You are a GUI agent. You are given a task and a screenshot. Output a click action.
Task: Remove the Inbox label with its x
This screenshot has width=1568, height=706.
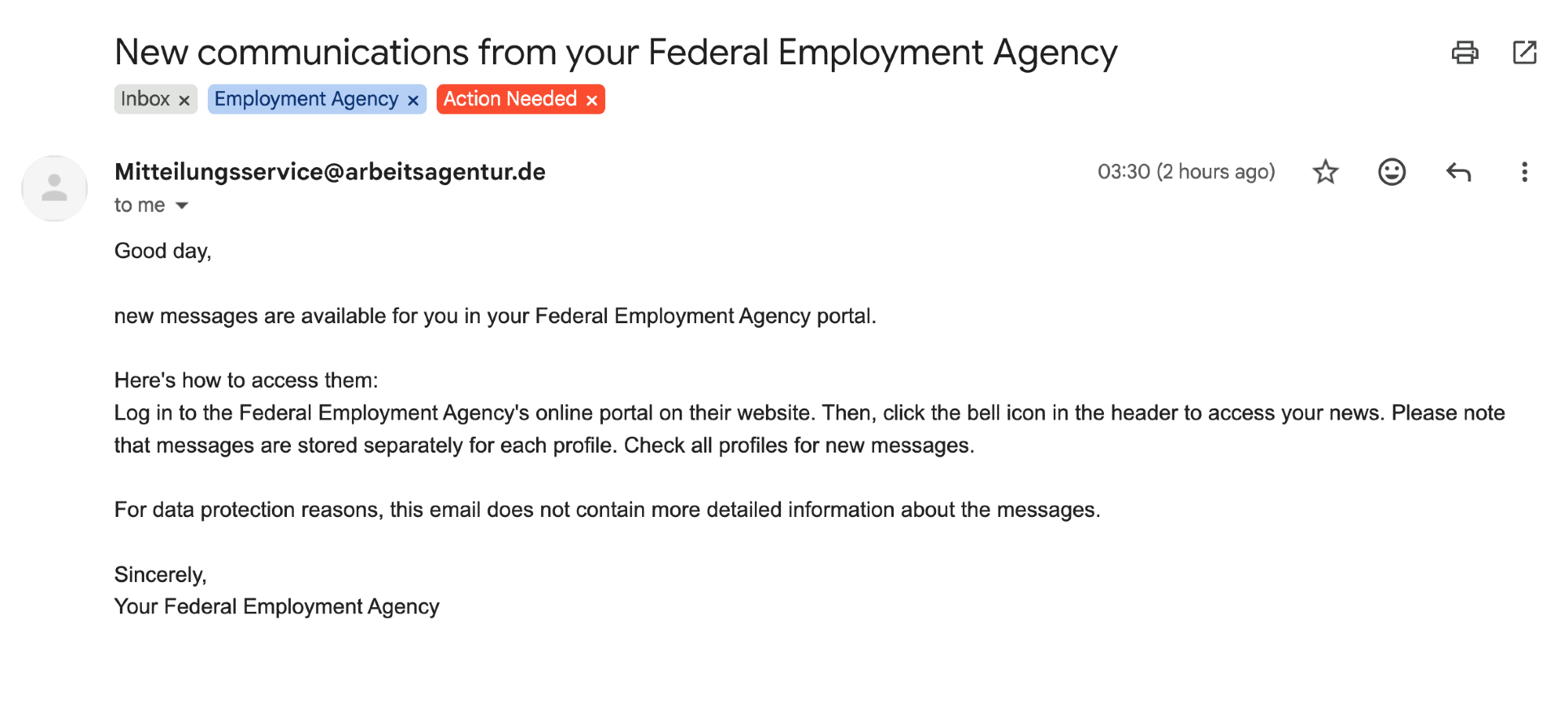(184, 100)
